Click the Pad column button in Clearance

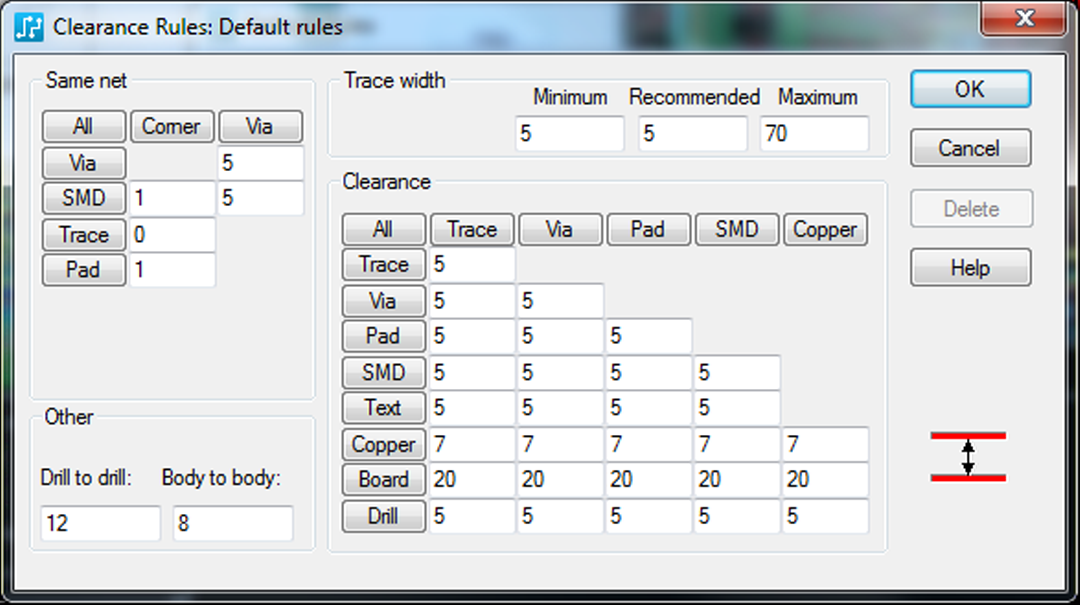pyautogui.click(x=648, y=229)
